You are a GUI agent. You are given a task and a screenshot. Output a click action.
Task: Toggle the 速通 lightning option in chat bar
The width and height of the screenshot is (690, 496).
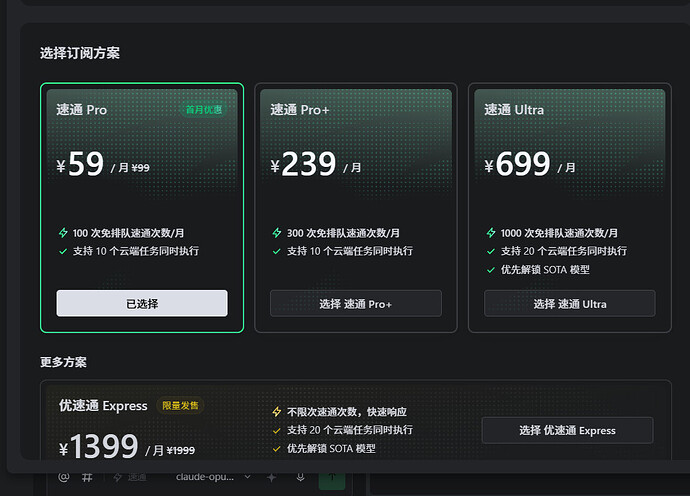[130, 477]
